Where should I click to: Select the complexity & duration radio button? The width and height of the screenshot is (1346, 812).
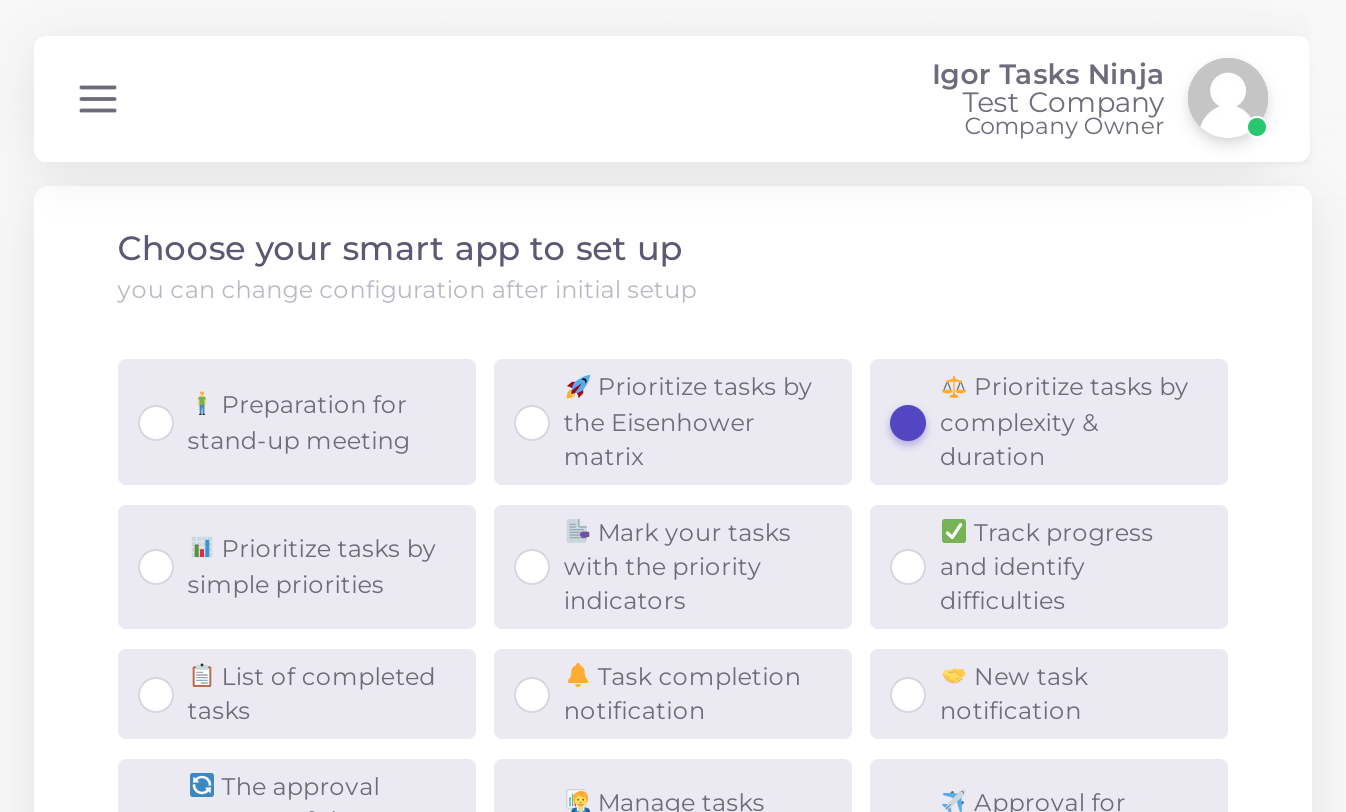[x=908, y=422]
